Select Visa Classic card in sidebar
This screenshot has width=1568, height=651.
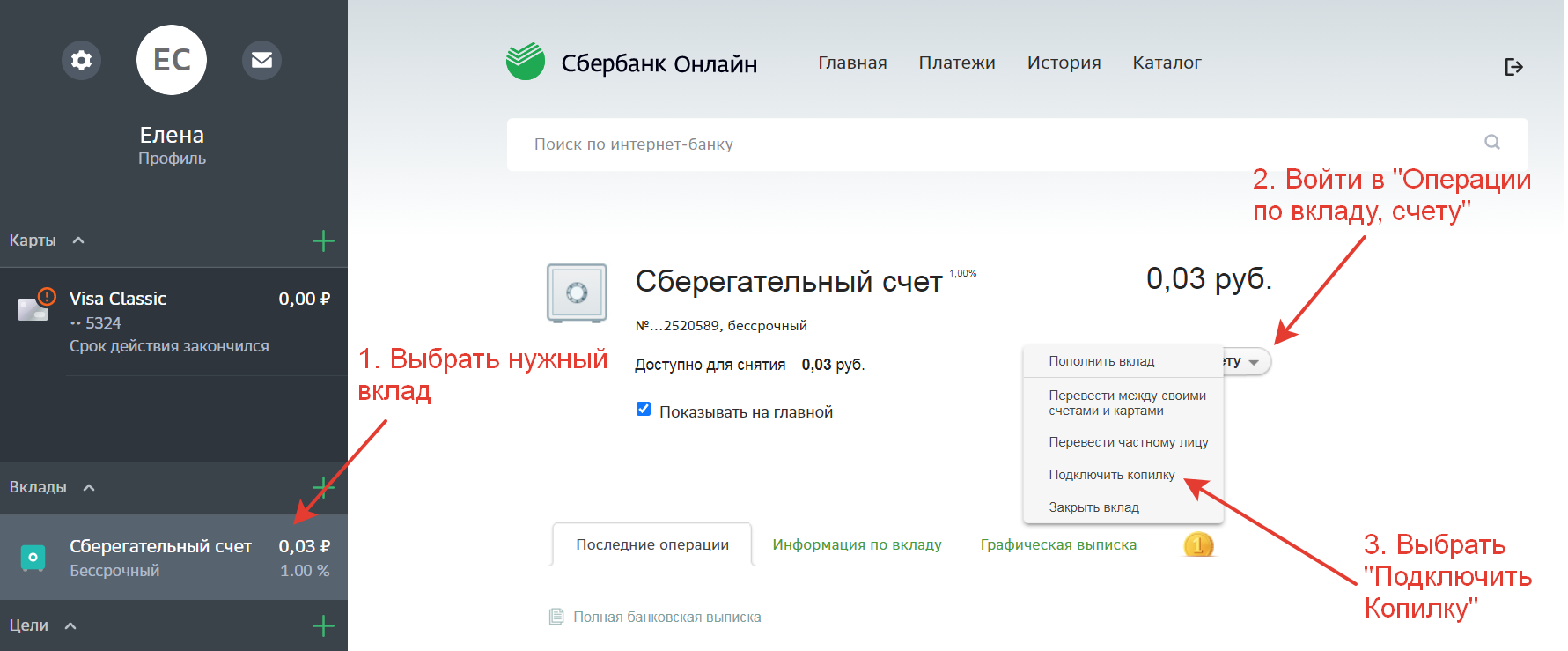pos(173,322)
